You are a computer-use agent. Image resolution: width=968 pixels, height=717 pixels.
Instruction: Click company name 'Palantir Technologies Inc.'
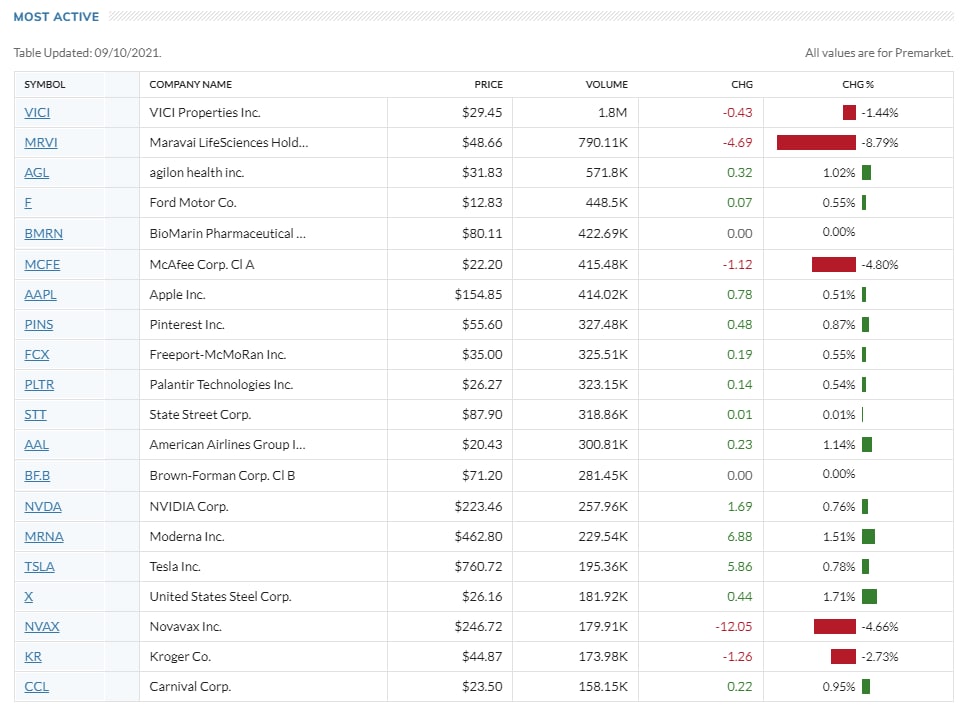click(x=221, y=385)
